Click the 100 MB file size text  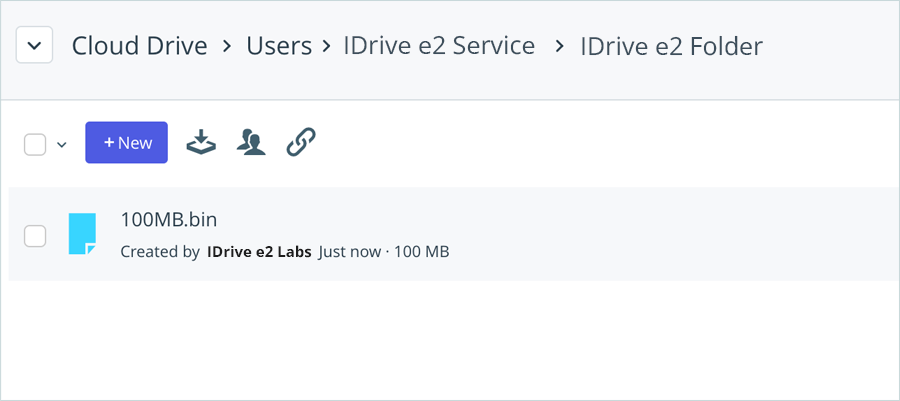[421, 252]
